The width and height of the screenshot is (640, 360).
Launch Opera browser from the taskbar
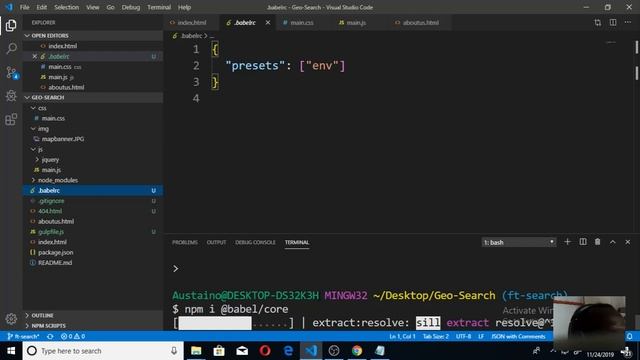pos(265,351)
